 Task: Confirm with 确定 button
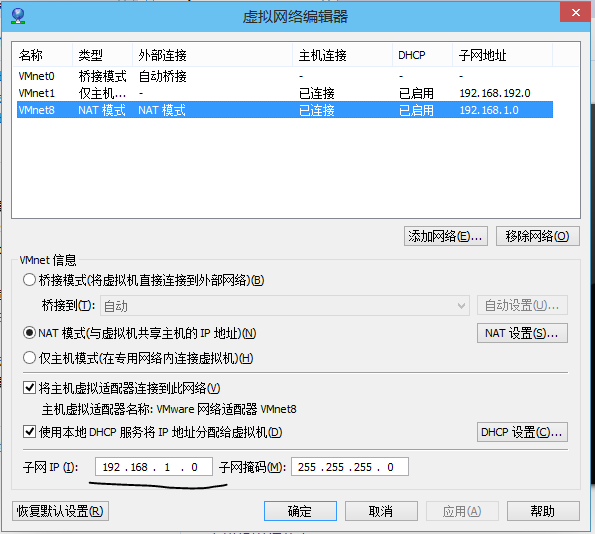[300, 511]
